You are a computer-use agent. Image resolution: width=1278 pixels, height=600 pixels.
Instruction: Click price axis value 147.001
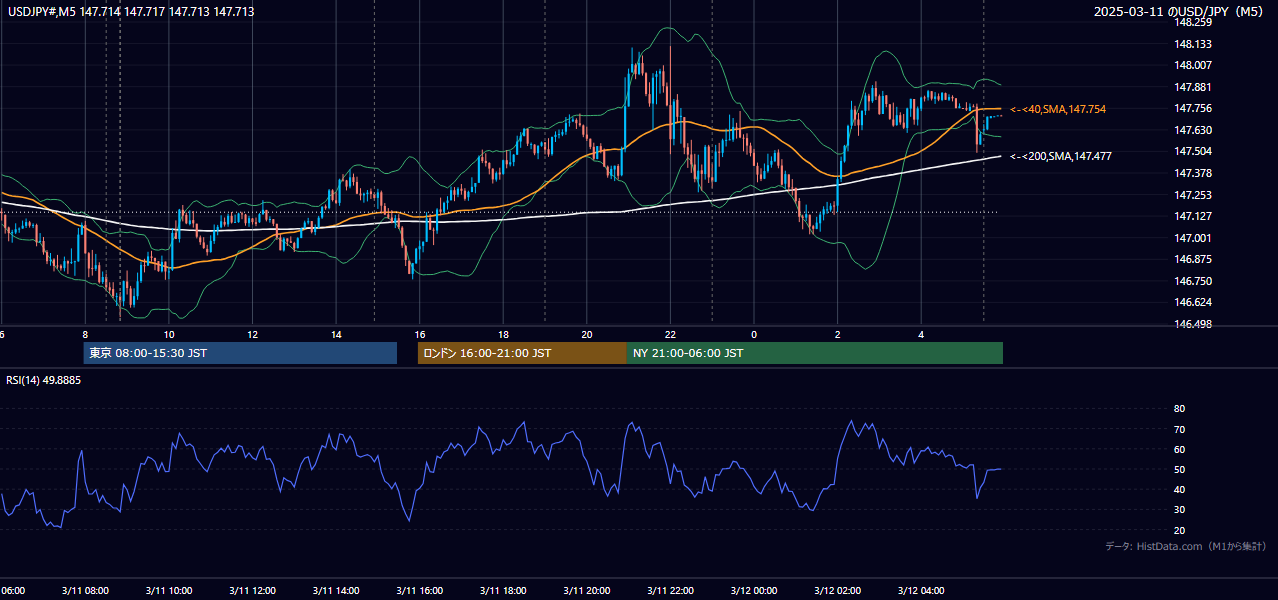pyautogui.click(x=1192, y=238)
